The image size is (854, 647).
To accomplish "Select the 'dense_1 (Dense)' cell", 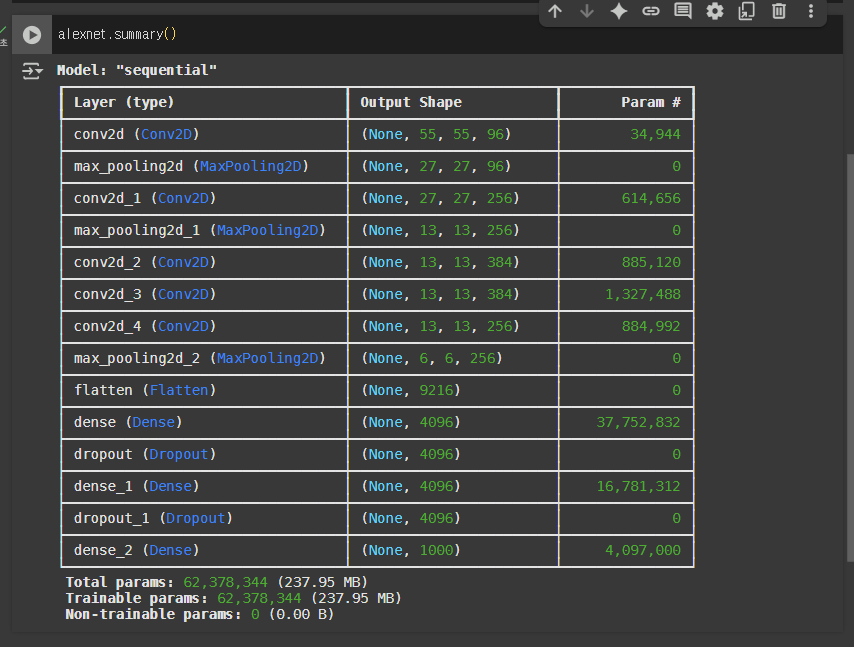I will pyautogui.click(x=137, y=486).
